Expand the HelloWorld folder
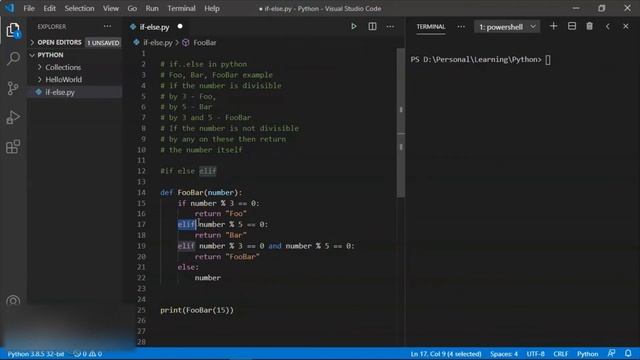The image size is (640, 360). point(63,80)
